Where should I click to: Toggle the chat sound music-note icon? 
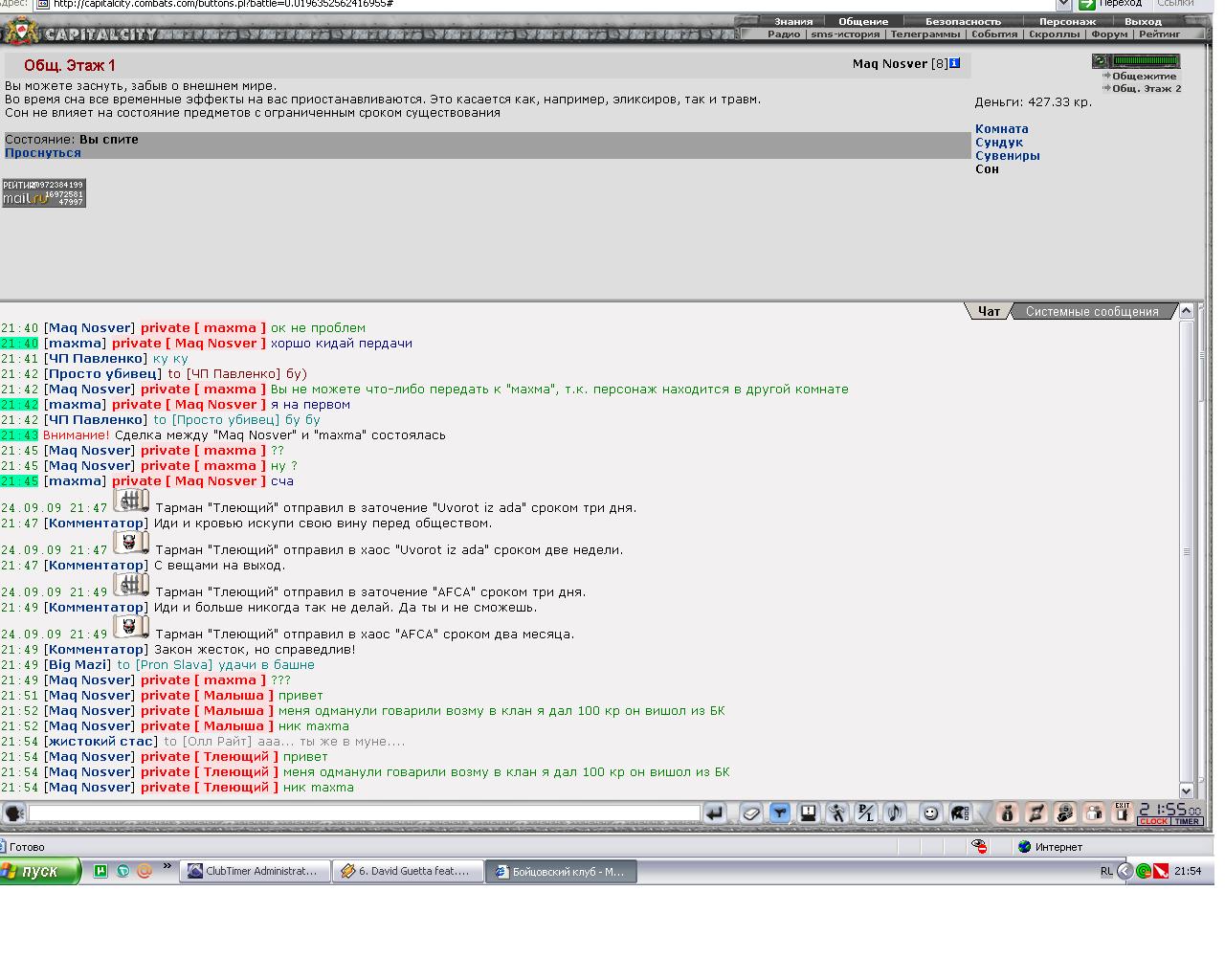coord(895,813)
